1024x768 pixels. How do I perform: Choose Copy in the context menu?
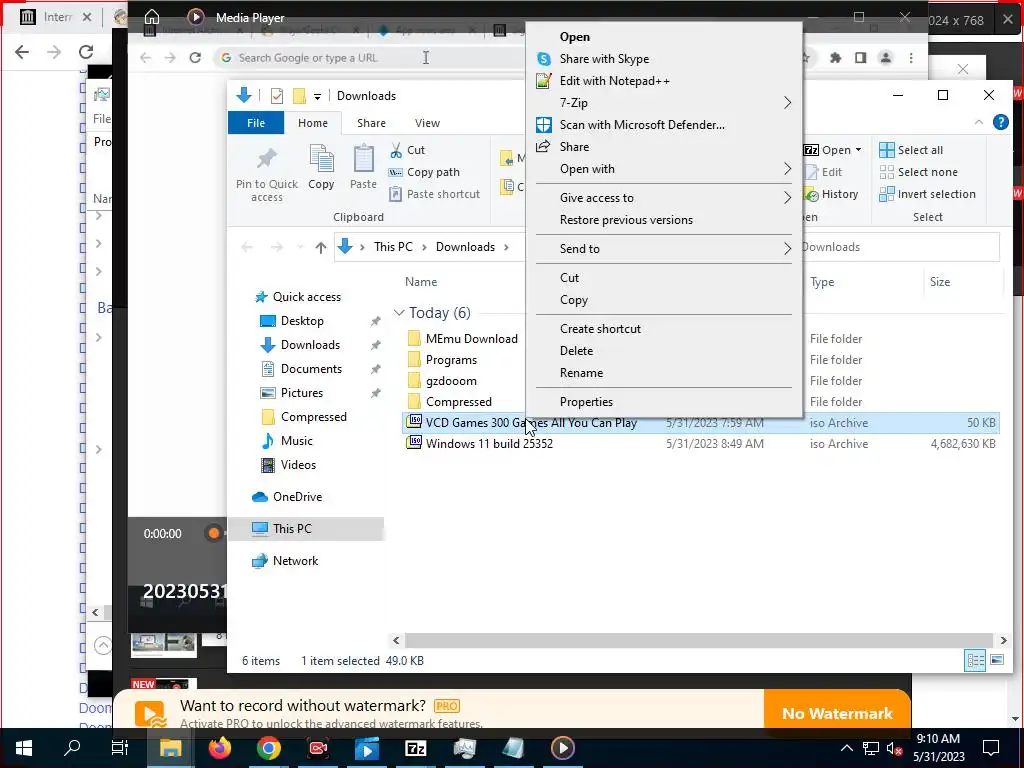[x=574, y=300]
